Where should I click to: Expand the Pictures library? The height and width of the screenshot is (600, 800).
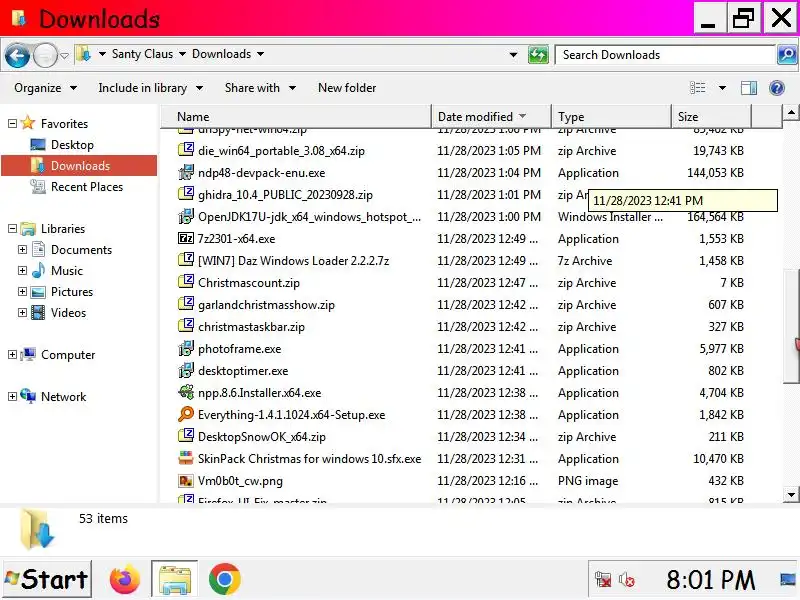[x=22, y=291]
